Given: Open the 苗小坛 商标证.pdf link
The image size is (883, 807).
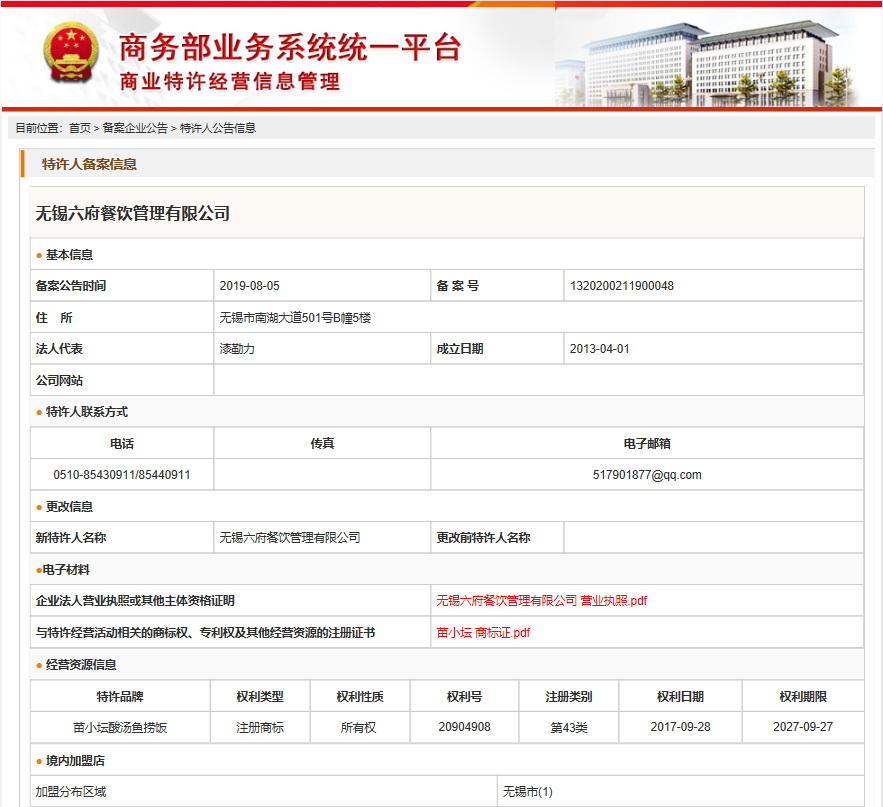Looking at the screenshot, I should click(x=483, y=633).
